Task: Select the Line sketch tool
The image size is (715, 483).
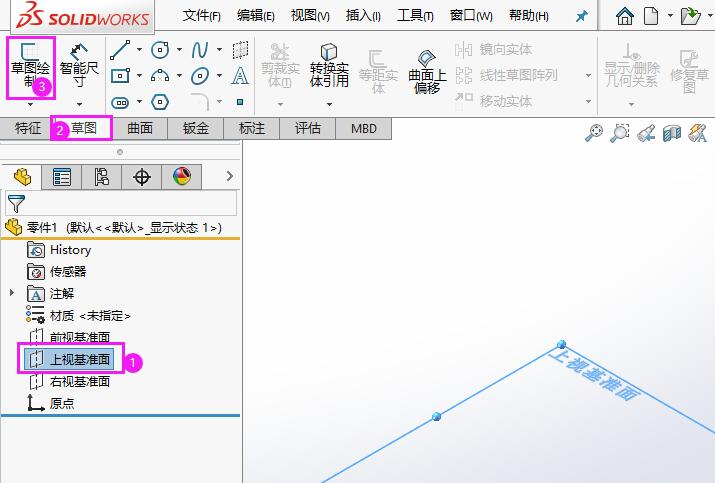Action: click(x=120, y=50)
